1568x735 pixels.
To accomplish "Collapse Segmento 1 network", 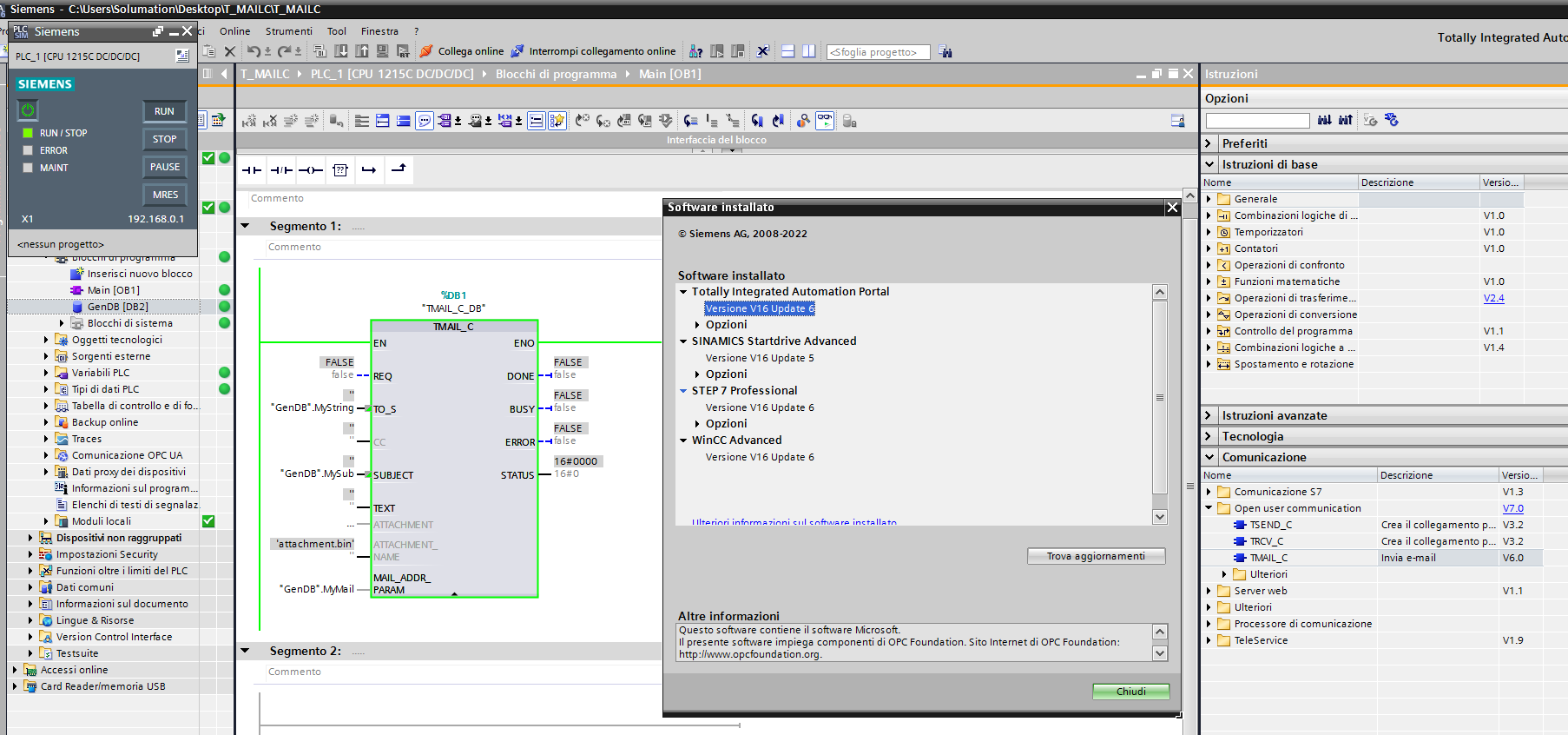I will point(246,226).
